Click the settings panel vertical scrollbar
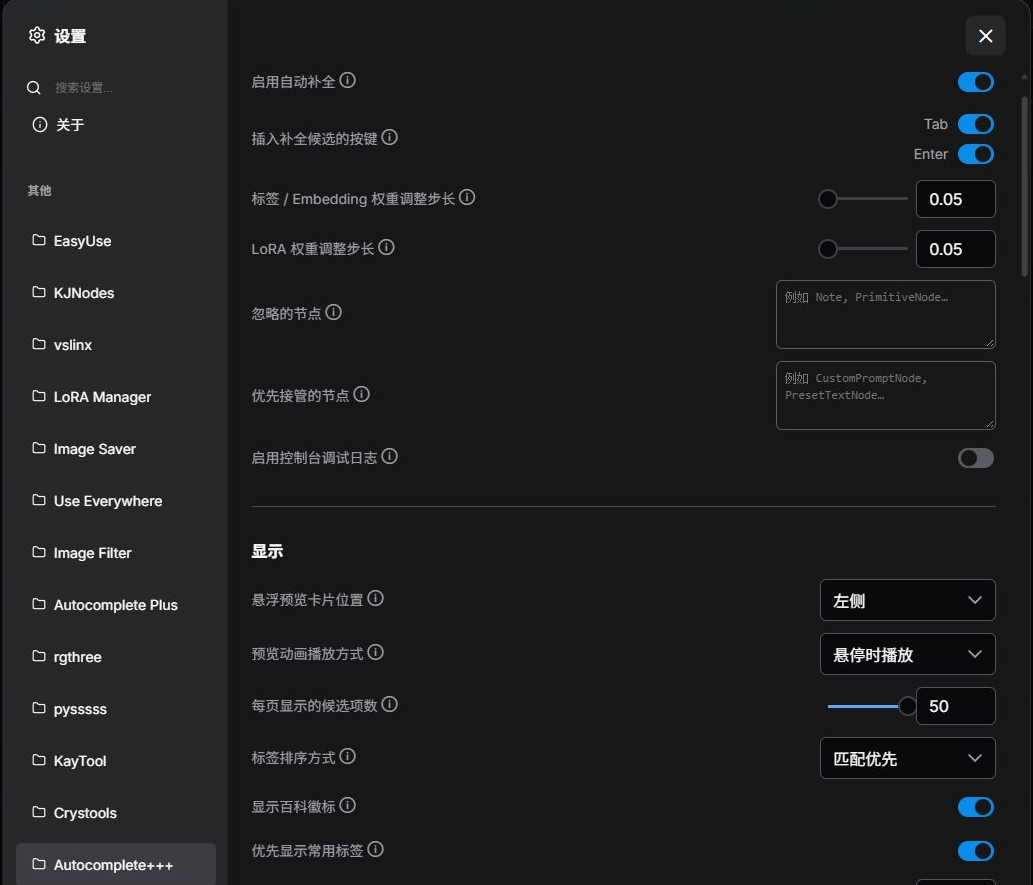 point(1024,186)
